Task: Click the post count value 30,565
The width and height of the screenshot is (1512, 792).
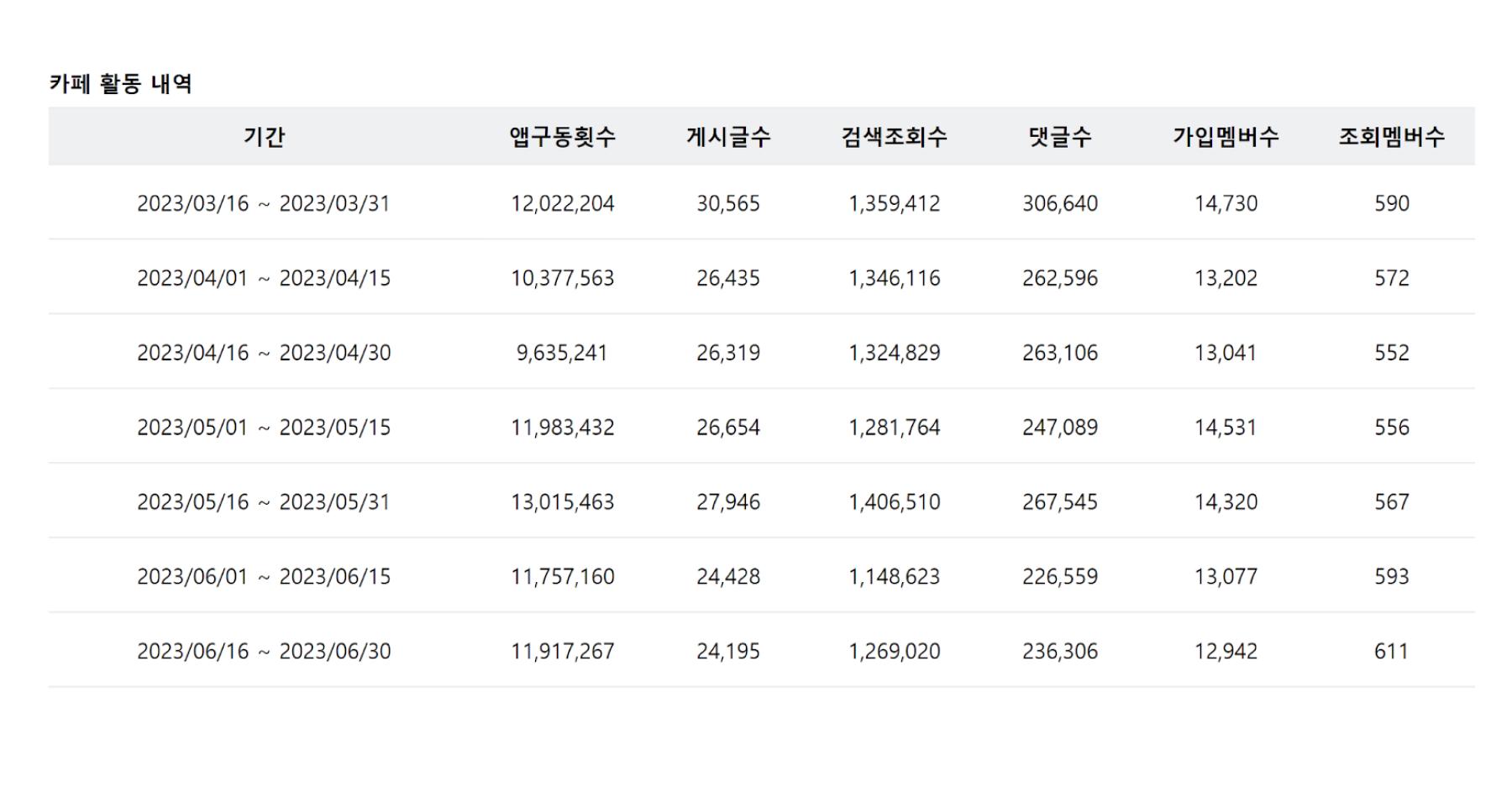Action: (x=727, y=203)
